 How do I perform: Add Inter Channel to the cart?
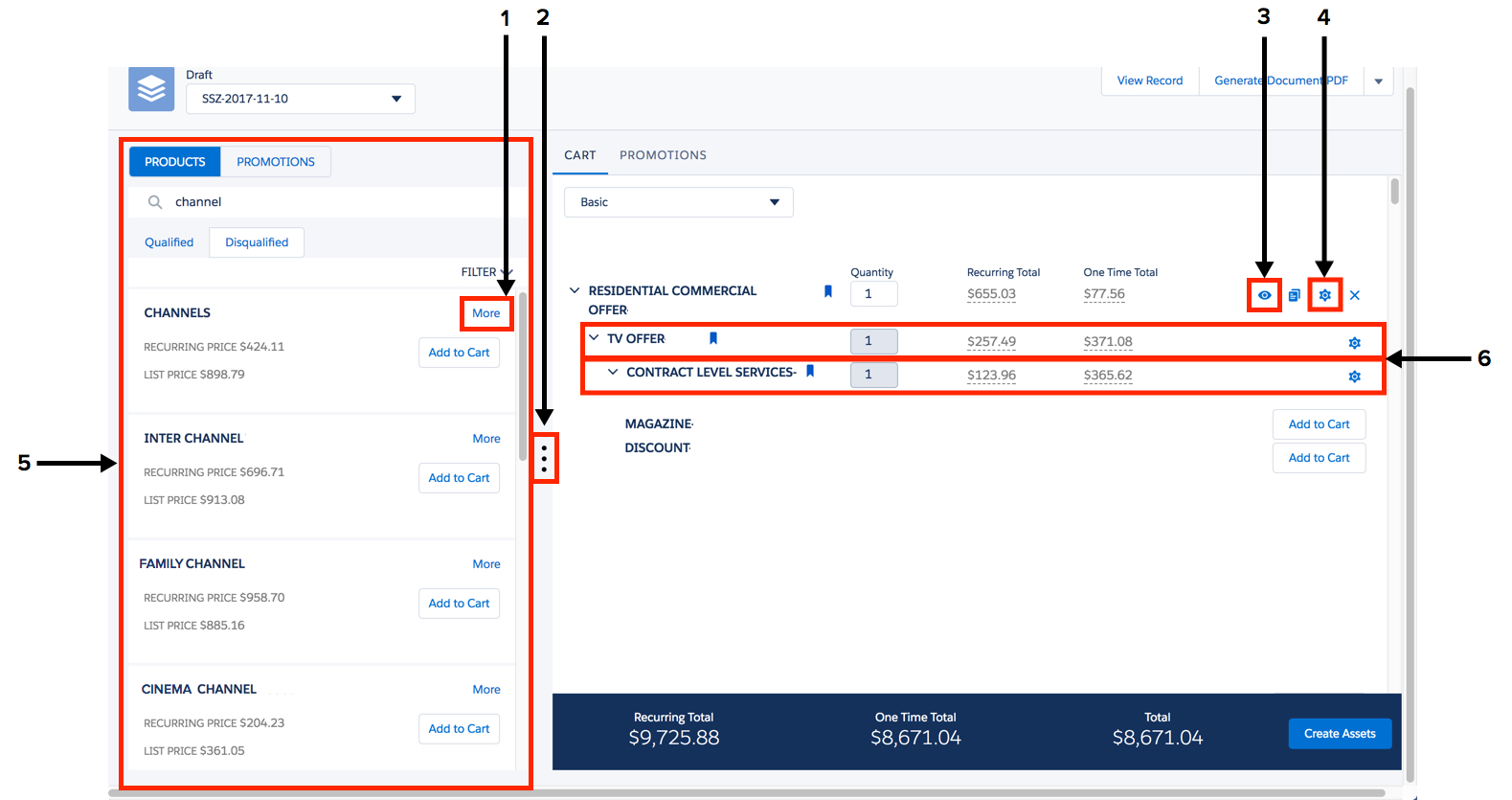459,478
